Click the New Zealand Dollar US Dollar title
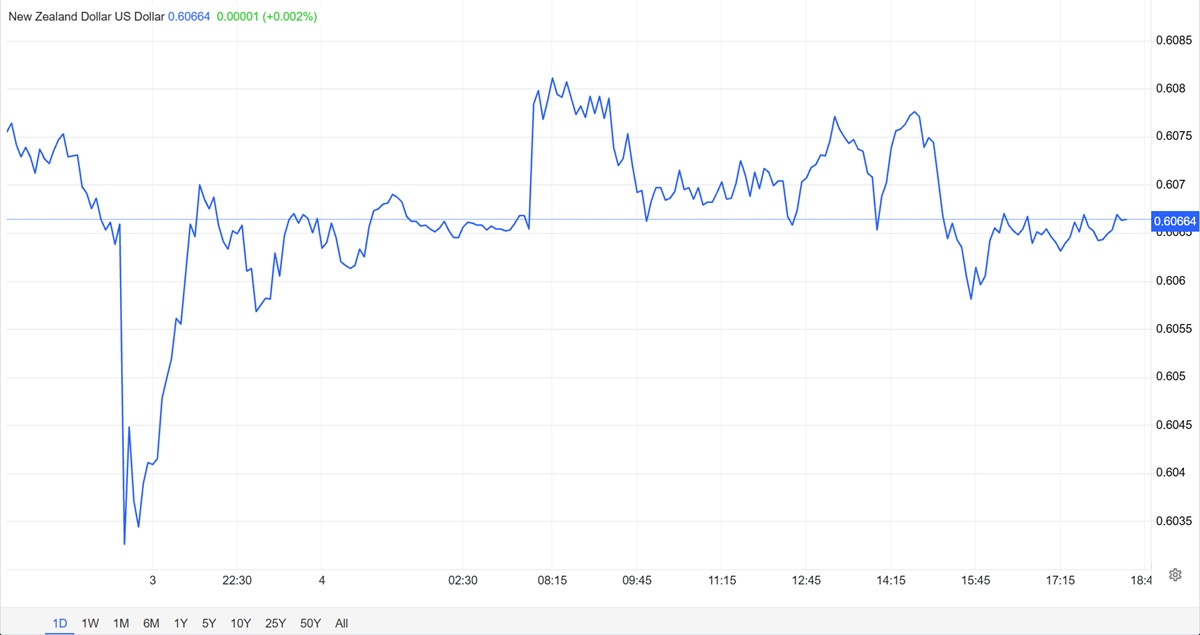1200x635 pixels. pyautogui.click(x=86, y=17)
